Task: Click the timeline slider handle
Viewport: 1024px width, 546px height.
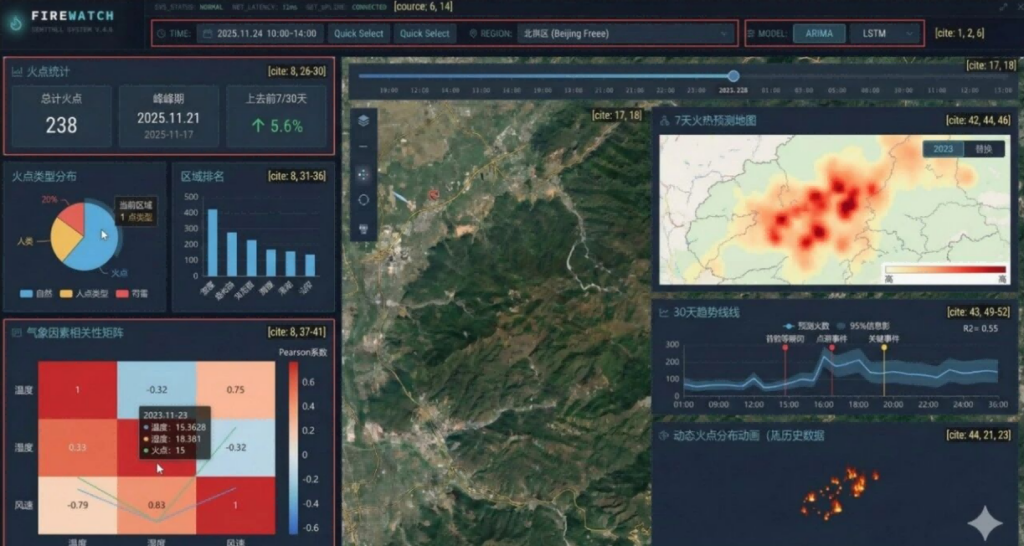Action: click(x=733, y=76)
